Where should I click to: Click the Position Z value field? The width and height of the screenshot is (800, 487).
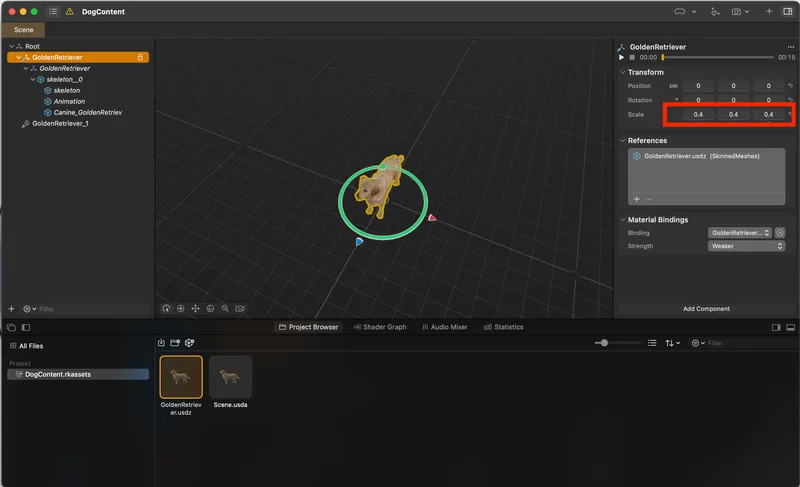[768, 86]
